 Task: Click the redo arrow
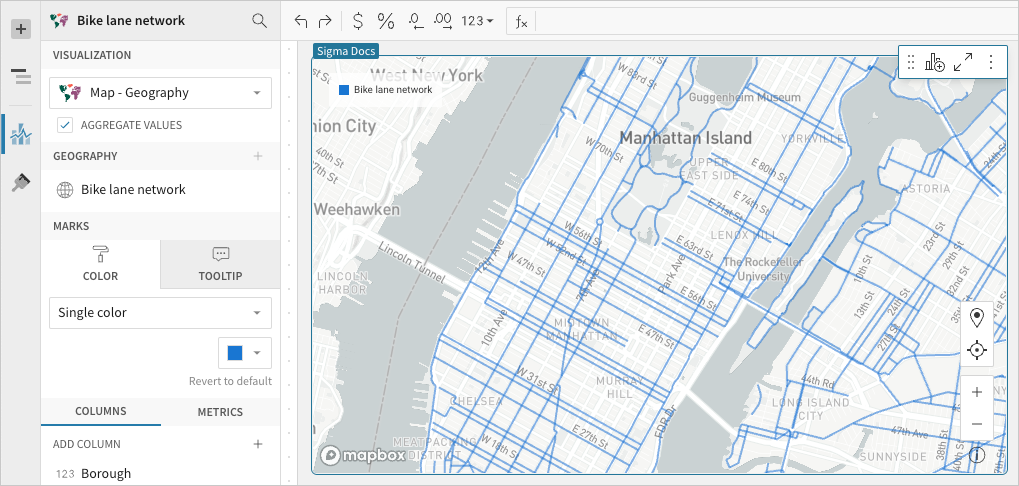[x=325, y=21]
